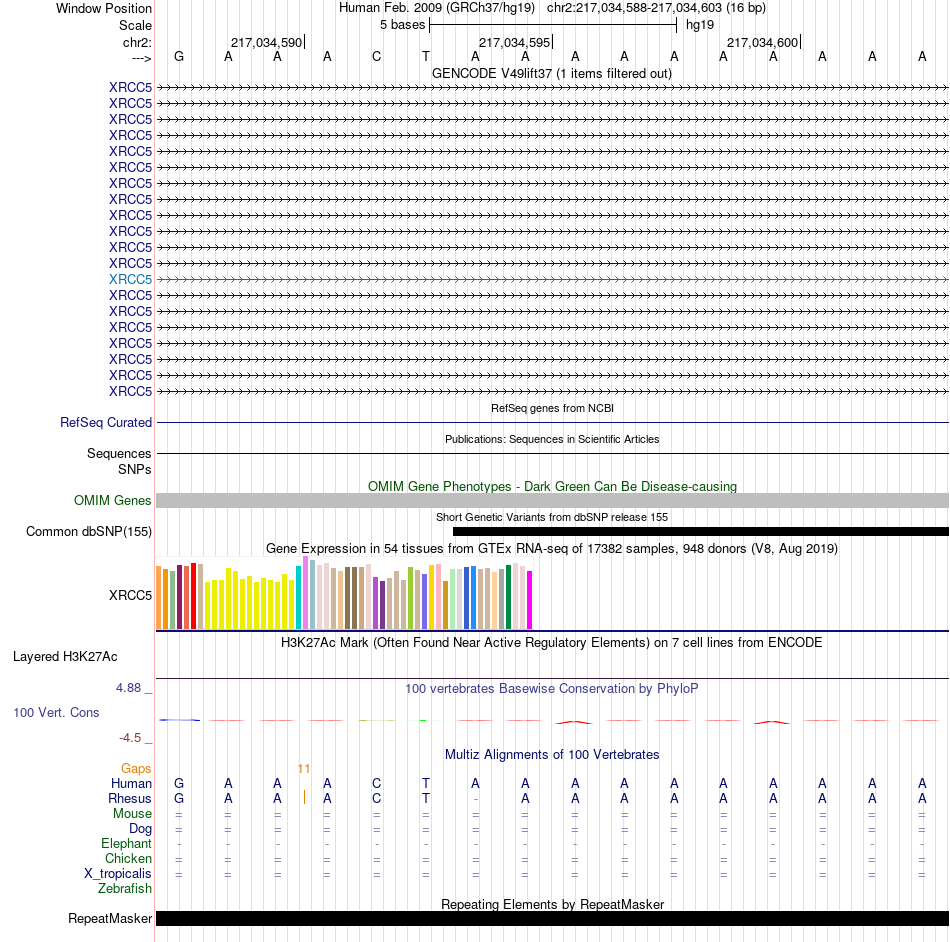Image resolution: width=950 pixels, height=942 pixels.
Task: Open Short Genetic Variants from dbSNP release 155
Action: pos(552,517)
